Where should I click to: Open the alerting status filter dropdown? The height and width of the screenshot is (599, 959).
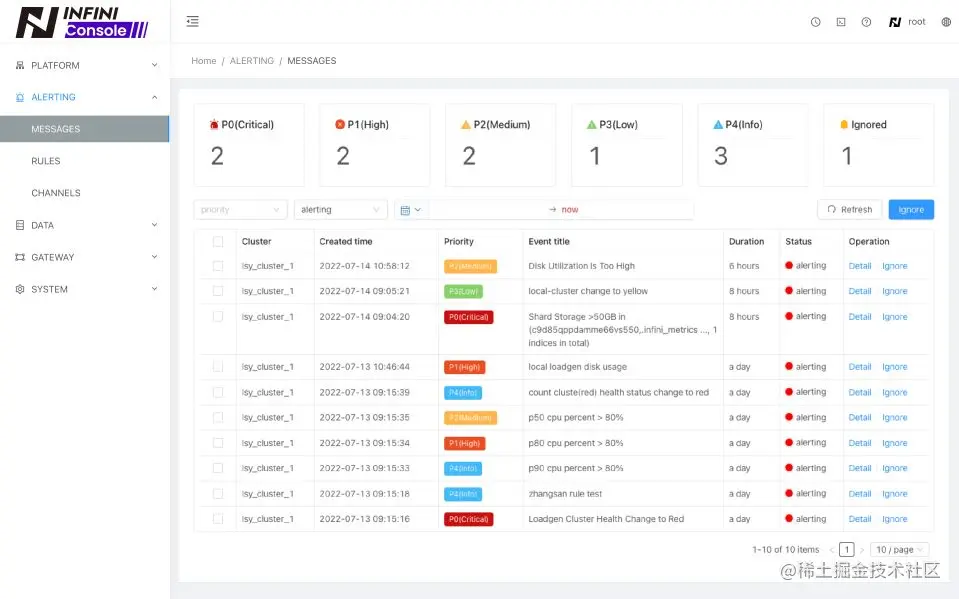pyautogui.click(x=341, y=209)
